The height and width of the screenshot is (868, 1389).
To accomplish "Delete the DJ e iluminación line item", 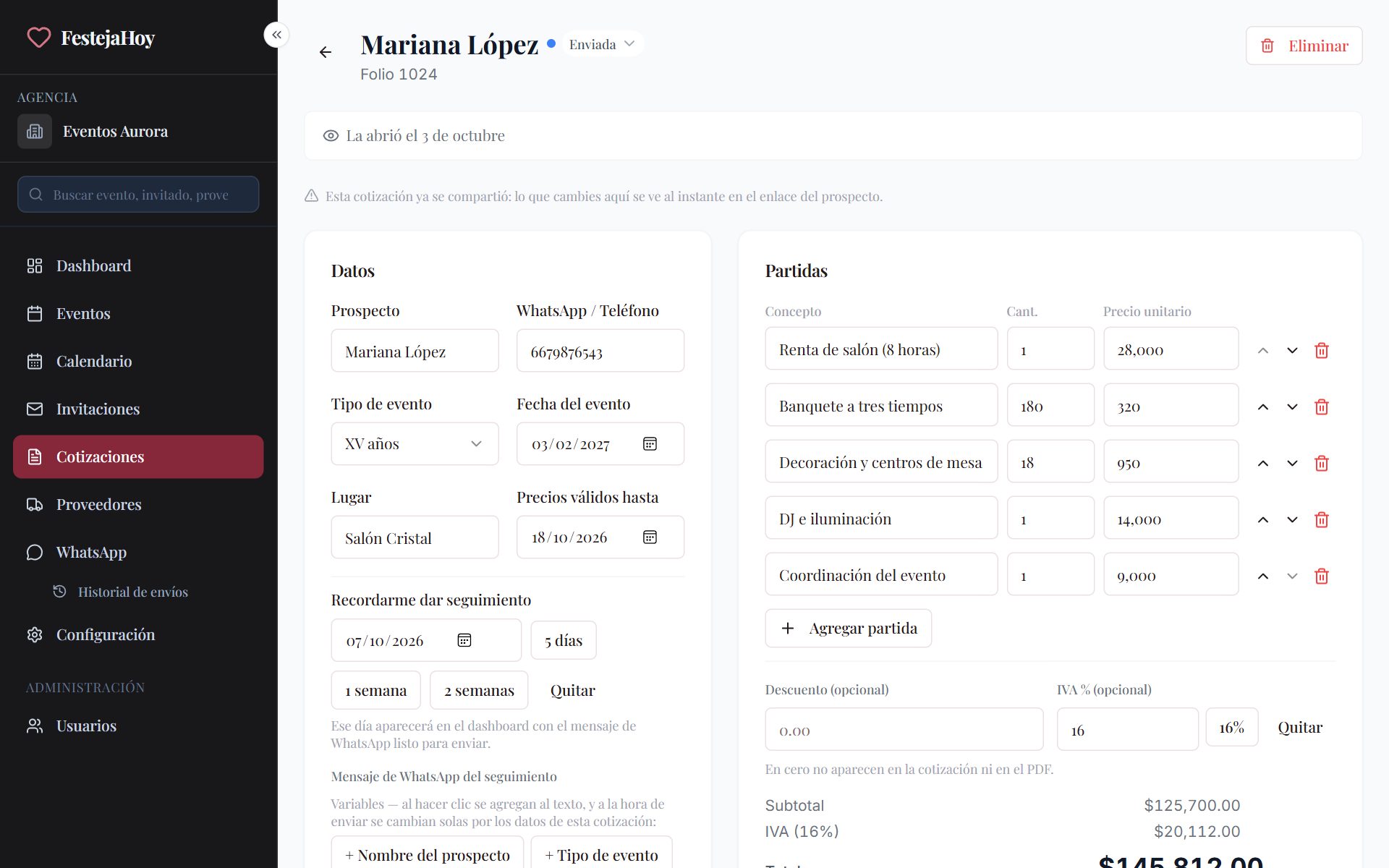I will [1321, 519].
